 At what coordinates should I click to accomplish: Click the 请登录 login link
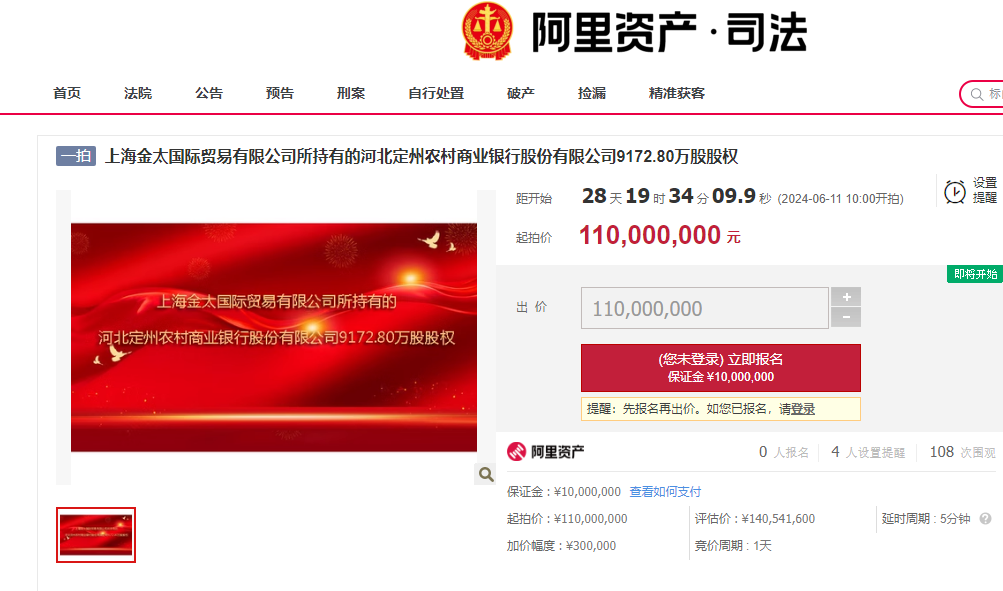(x=797, y=409)
